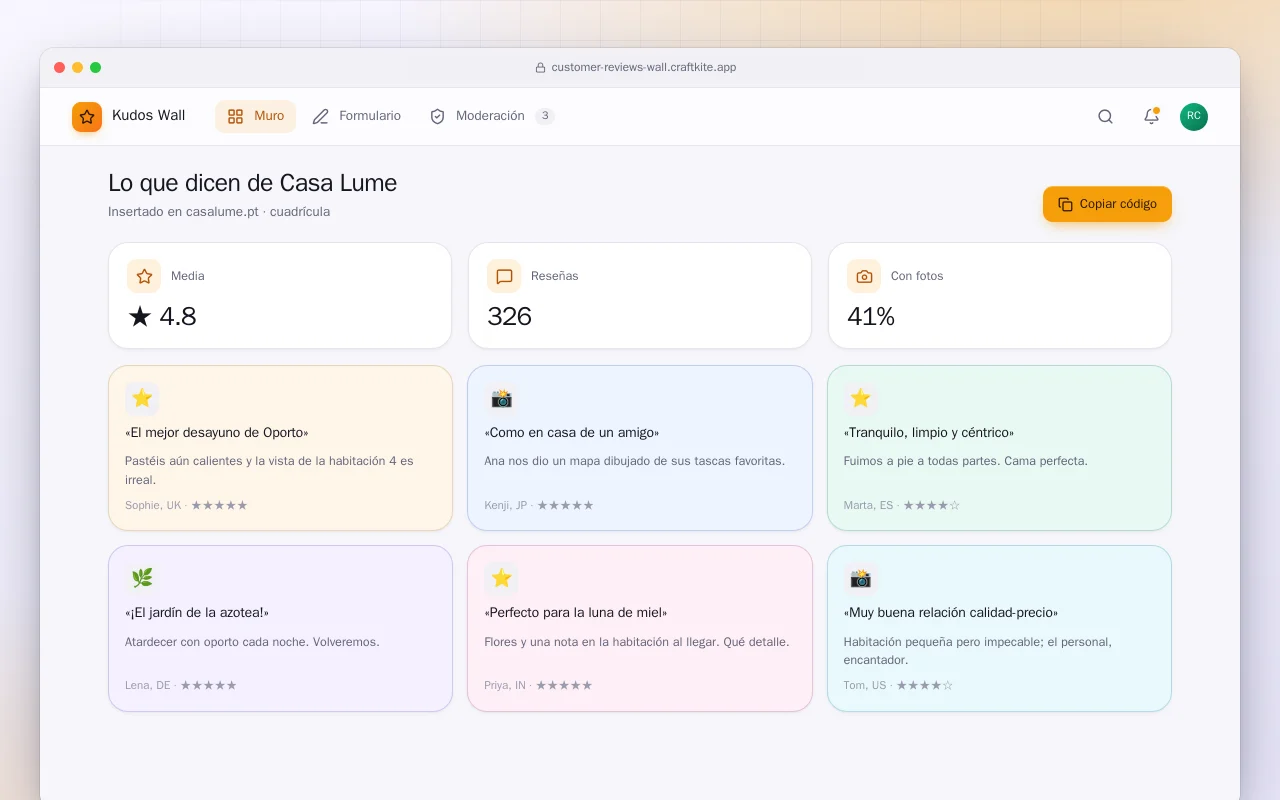Click the Reseñas speech bubble icon

[x=504, y=276]
